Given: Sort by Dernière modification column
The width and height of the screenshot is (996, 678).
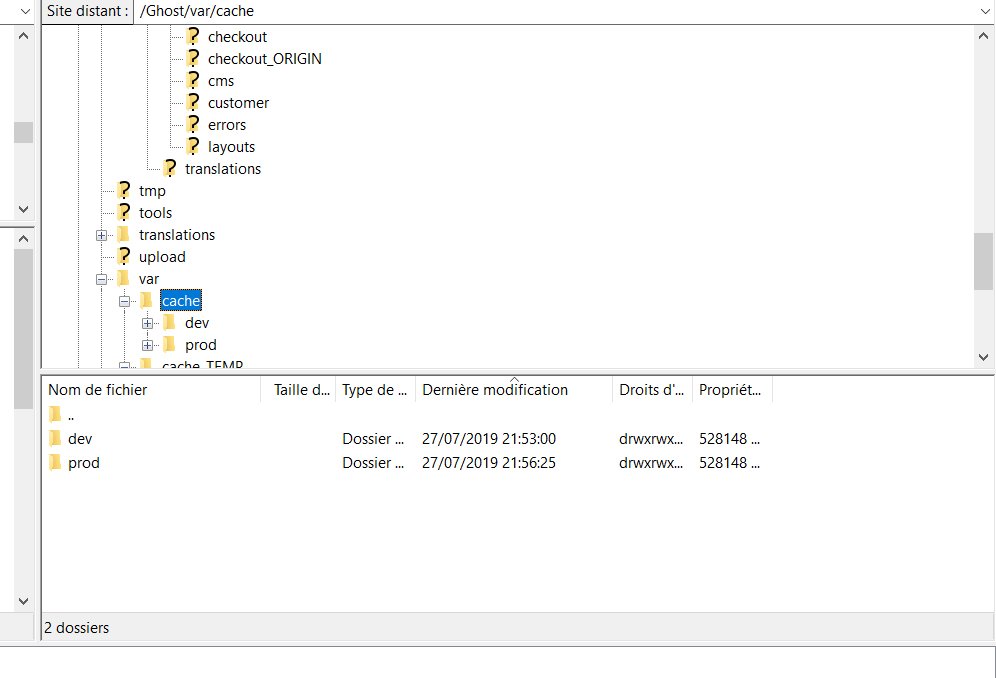Looking at the screenshot, I should click(514, 390).
